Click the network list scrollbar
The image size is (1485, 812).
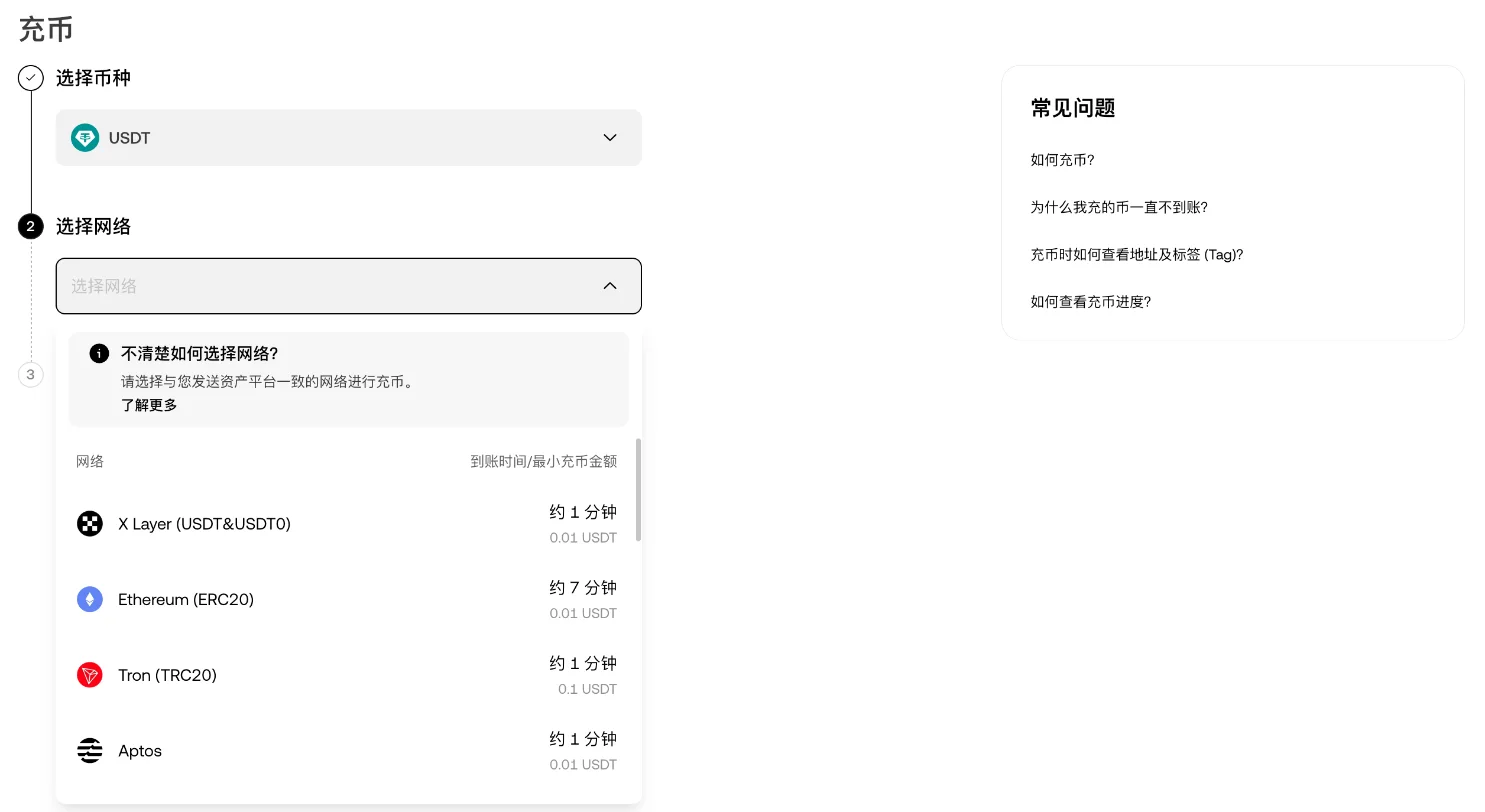coord(638,489)
